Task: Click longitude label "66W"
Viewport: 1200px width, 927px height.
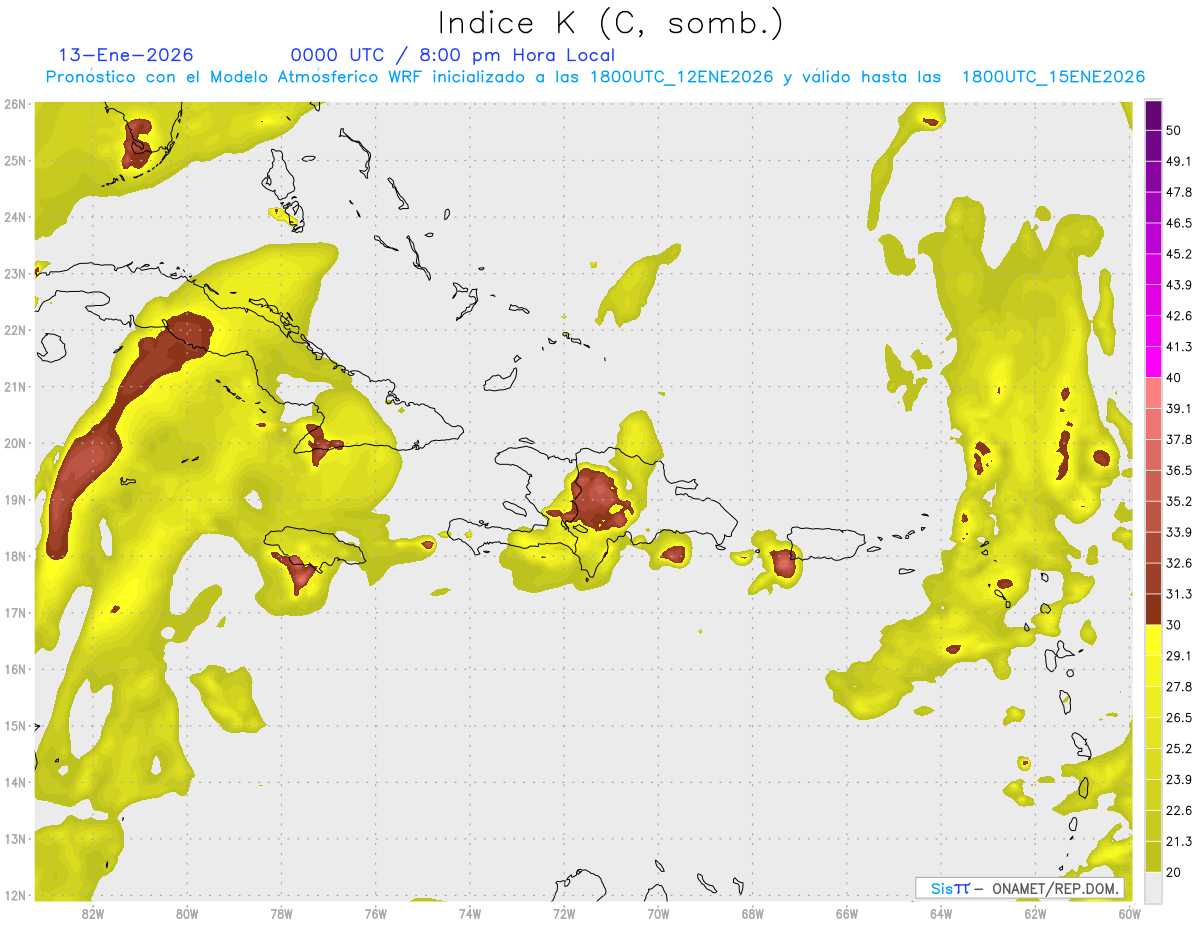Action: click(847, 913)
